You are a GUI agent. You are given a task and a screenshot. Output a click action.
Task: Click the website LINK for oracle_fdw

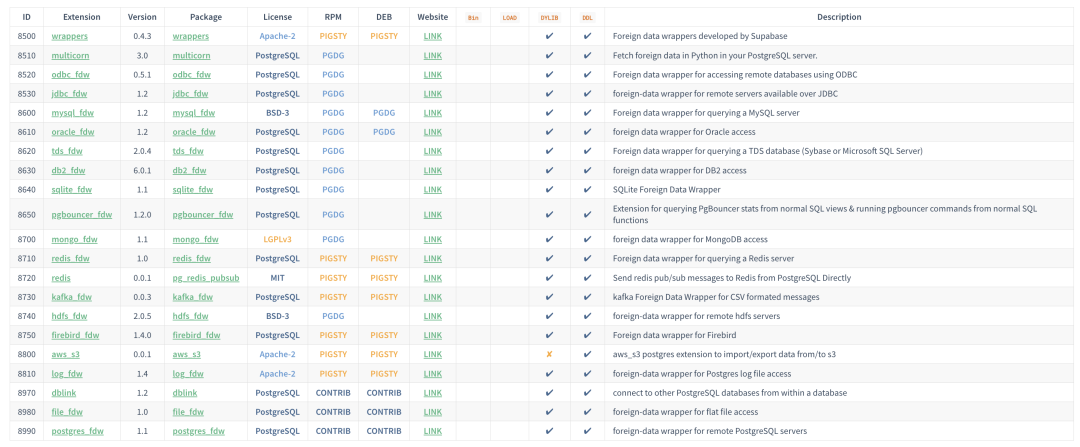pyautogui.click(x=432, y=132)
